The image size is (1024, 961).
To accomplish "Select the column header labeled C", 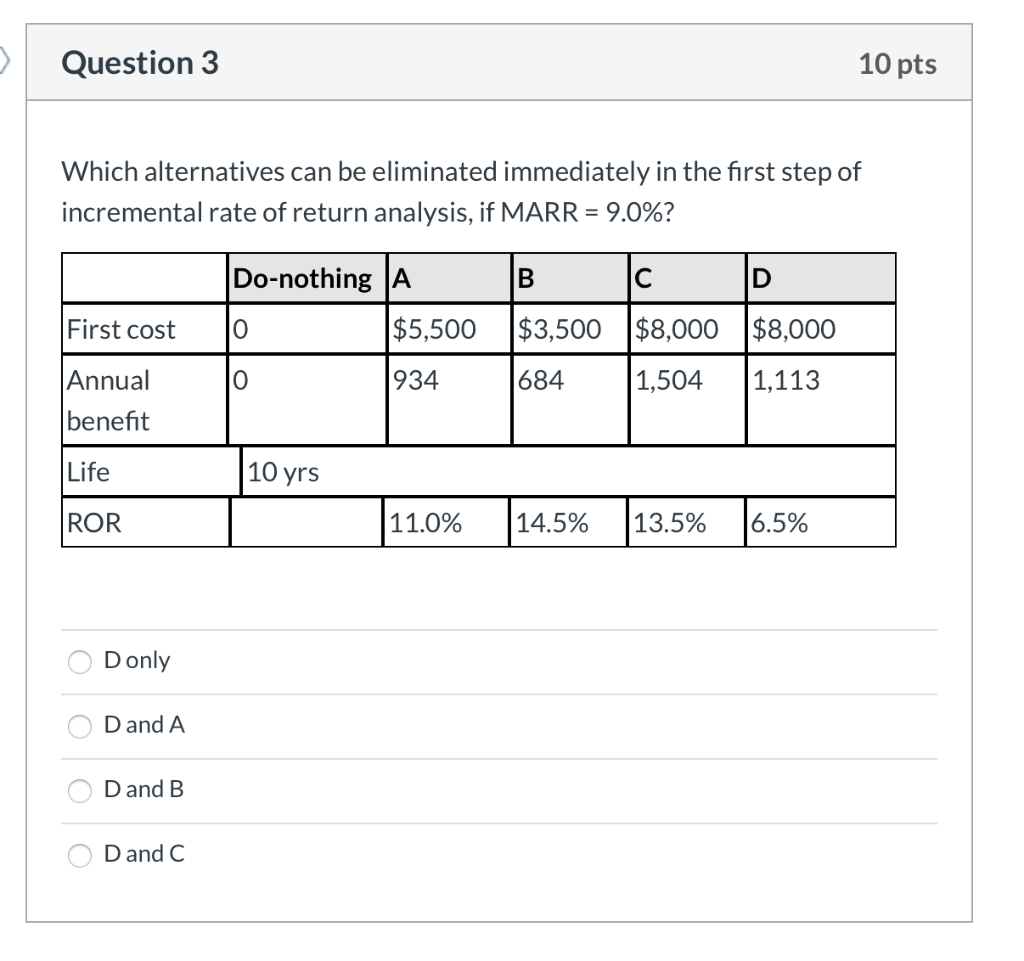I will click(x=641, y=278).
